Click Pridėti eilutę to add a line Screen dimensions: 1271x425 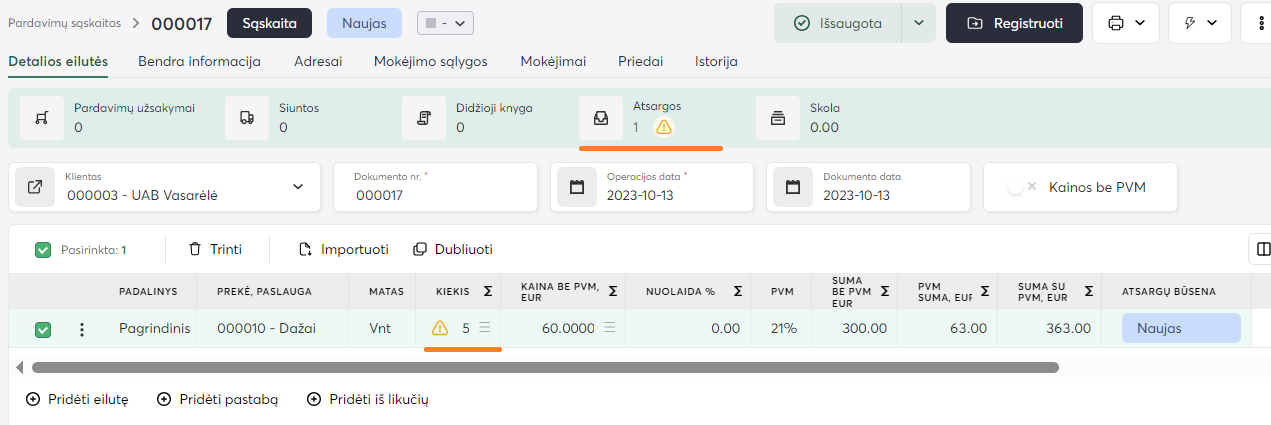point(77,399)
